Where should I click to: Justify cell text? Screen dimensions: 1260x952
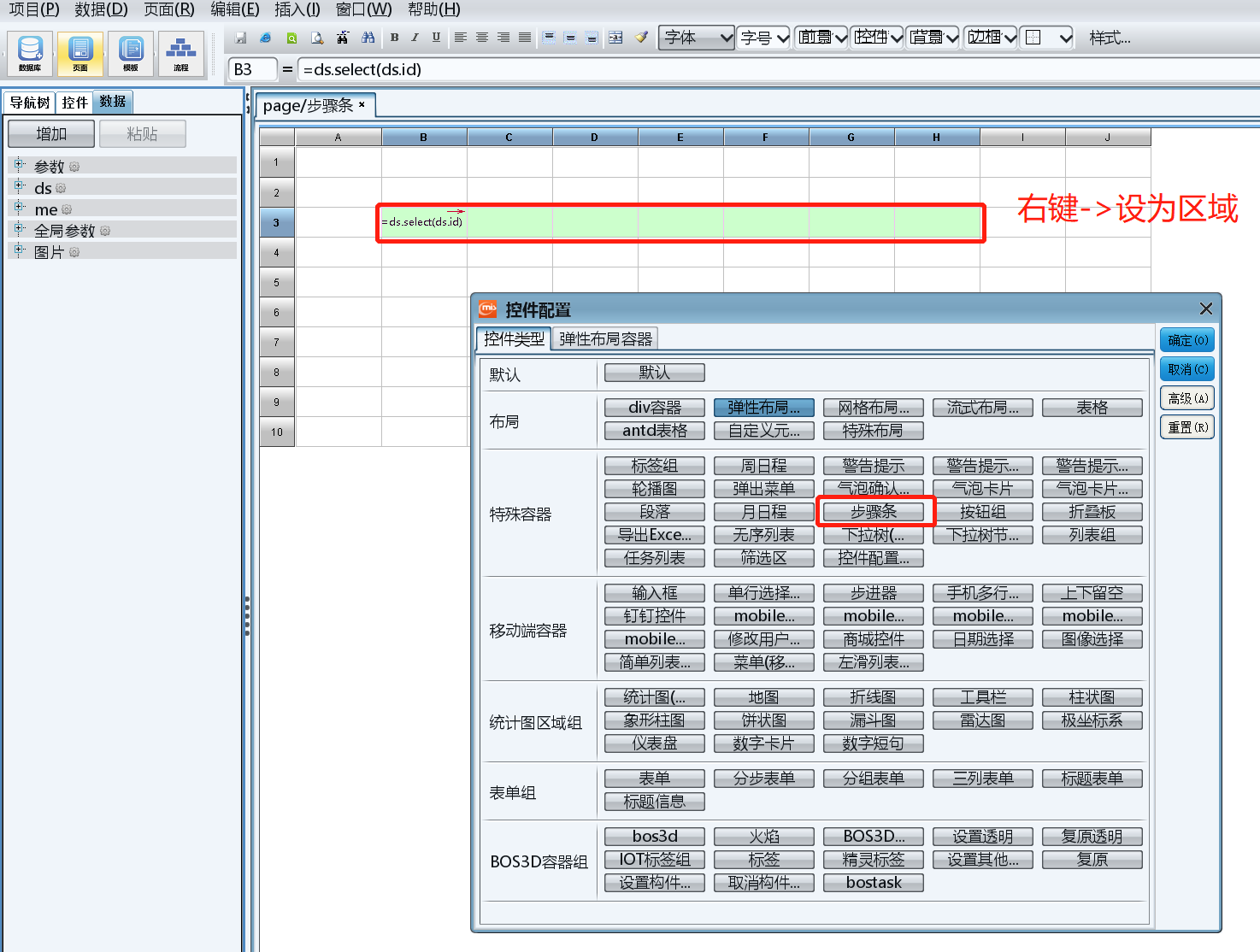(x=525, y=38)
